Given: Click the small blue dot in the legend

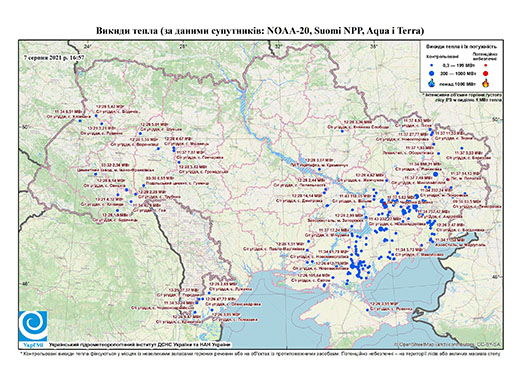Looking at the screenshot, I should point(432,65).
